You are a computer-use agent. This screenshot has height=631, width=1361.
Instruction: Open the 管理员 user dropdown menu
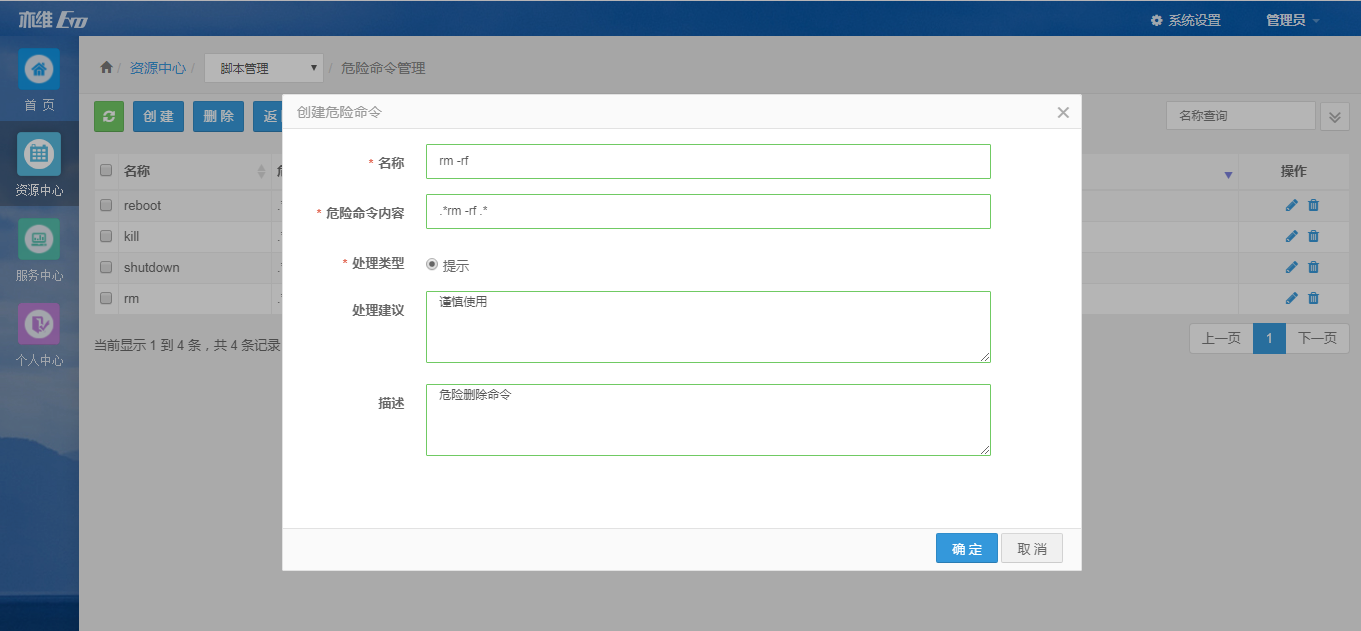click(1292, 20)
